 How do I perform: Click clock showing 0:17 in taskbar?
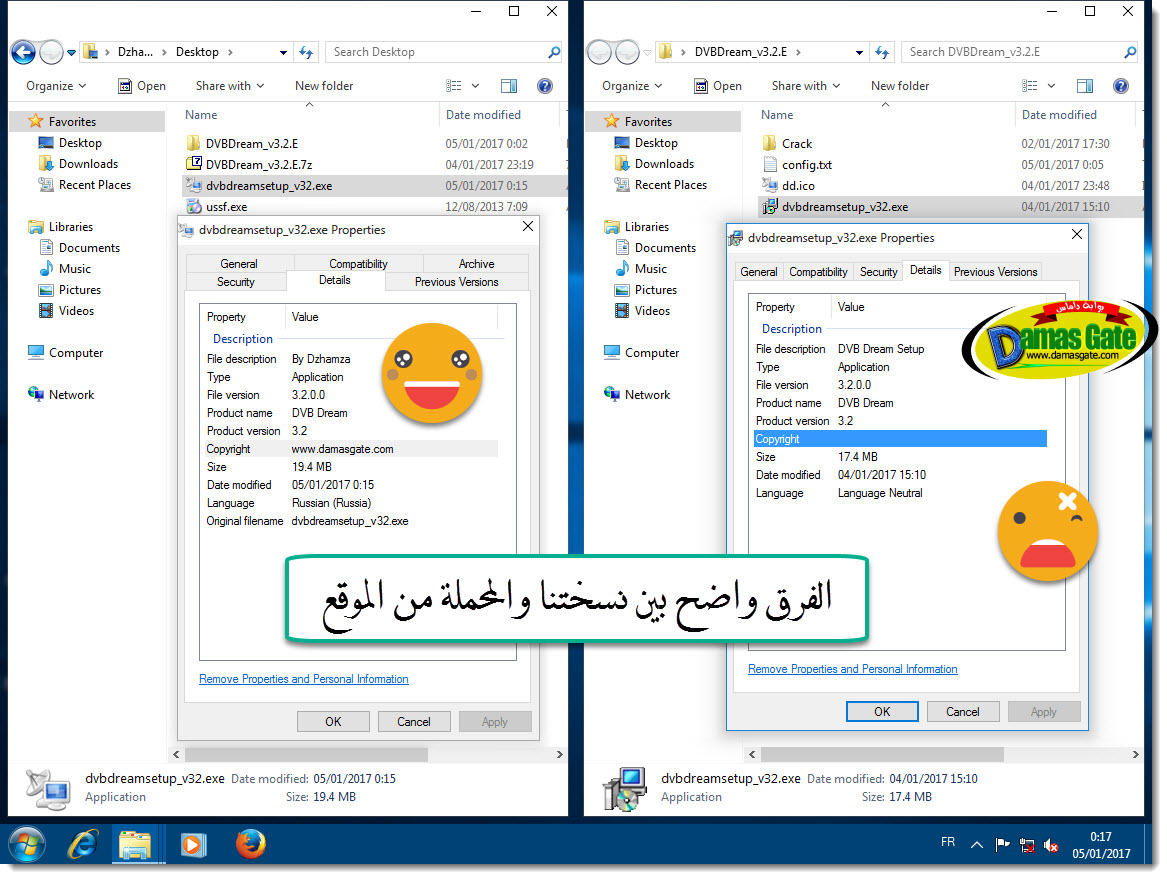click(1101, 837)
